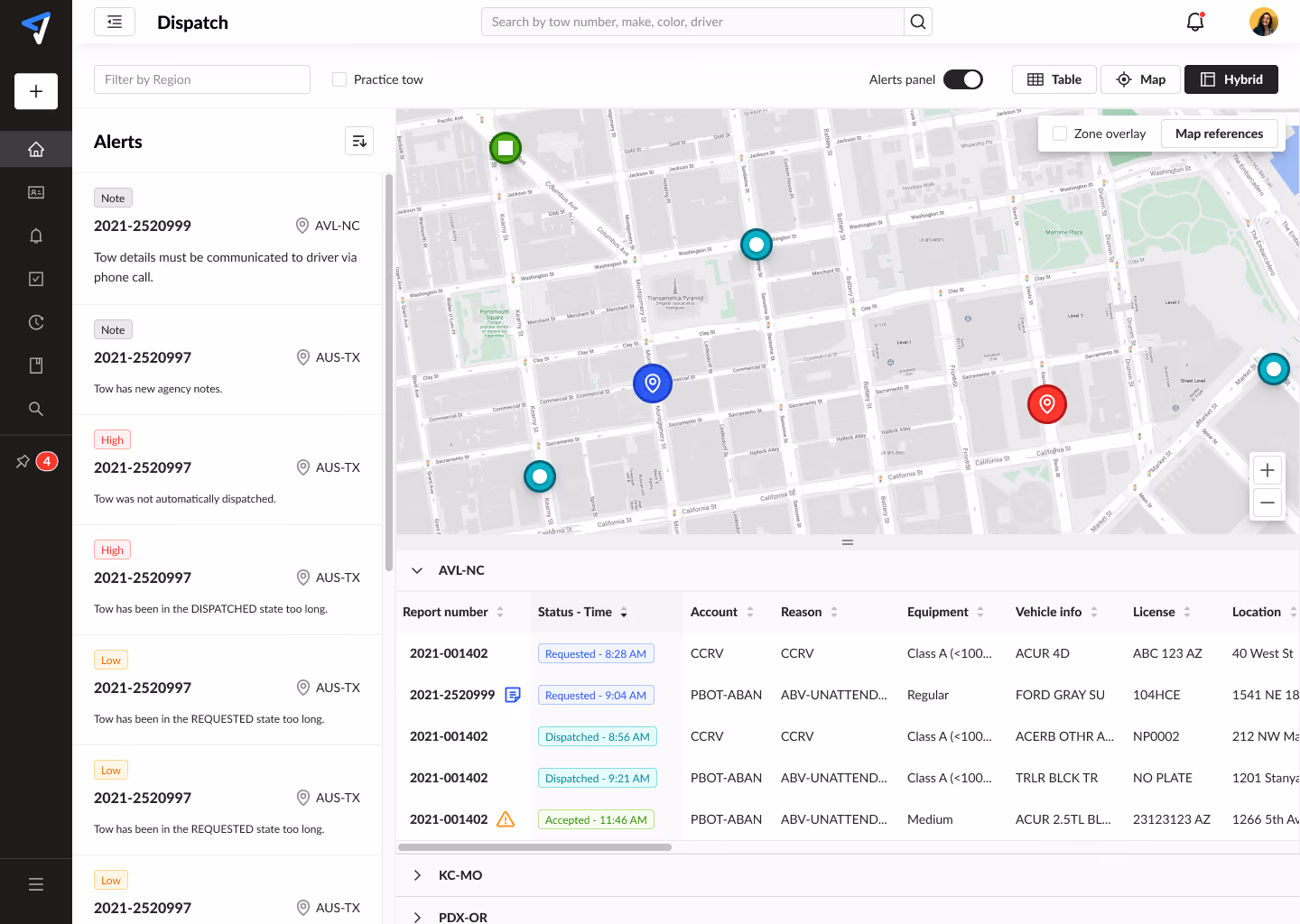Open the ID card sidebar icon
Viewport: 1300px width, 924px height.
click(36, 192)
